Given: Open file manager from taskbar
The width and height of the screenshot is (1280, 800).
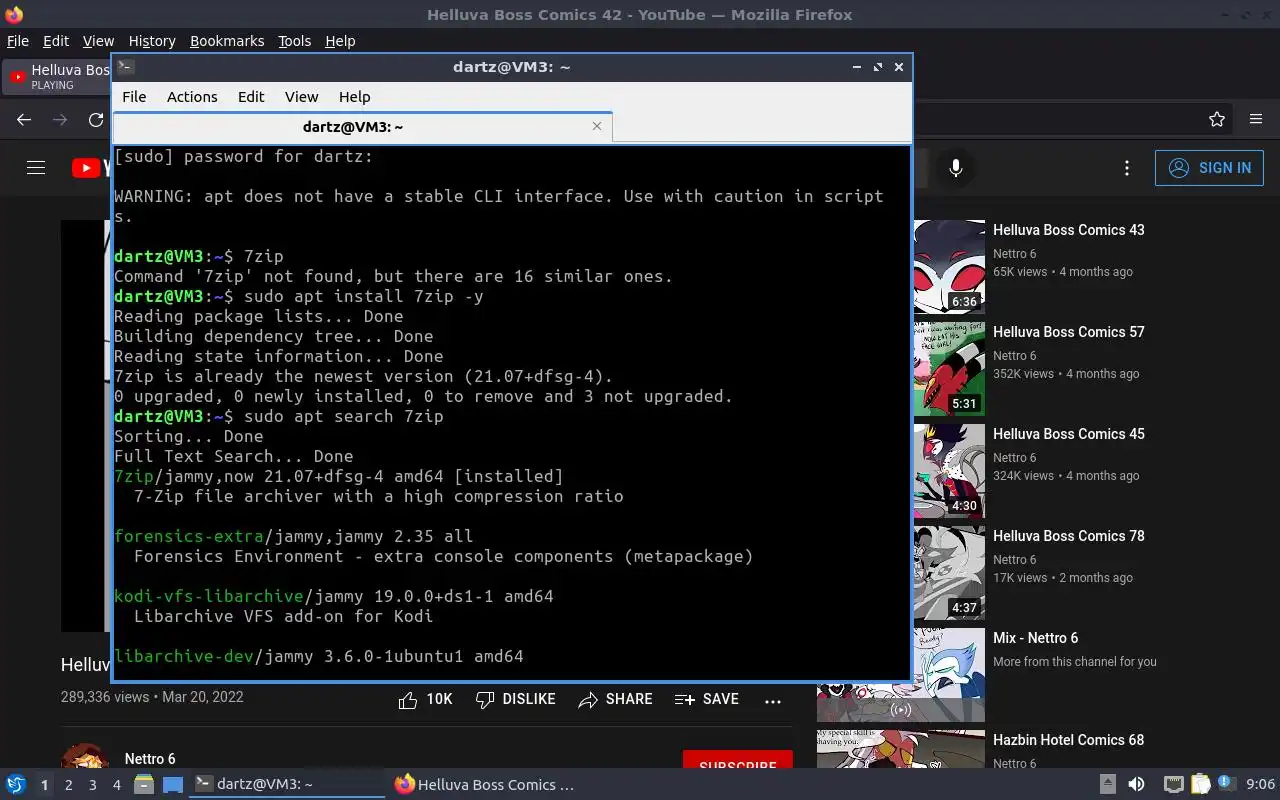Looking at the screenshot, I should [144, 785].
